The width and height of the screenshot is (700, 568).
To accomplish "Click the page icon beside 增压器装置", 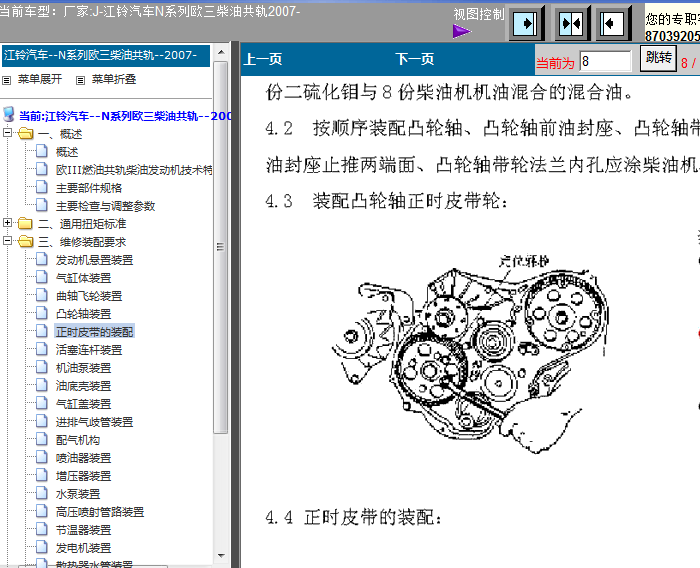I will 42,475.
